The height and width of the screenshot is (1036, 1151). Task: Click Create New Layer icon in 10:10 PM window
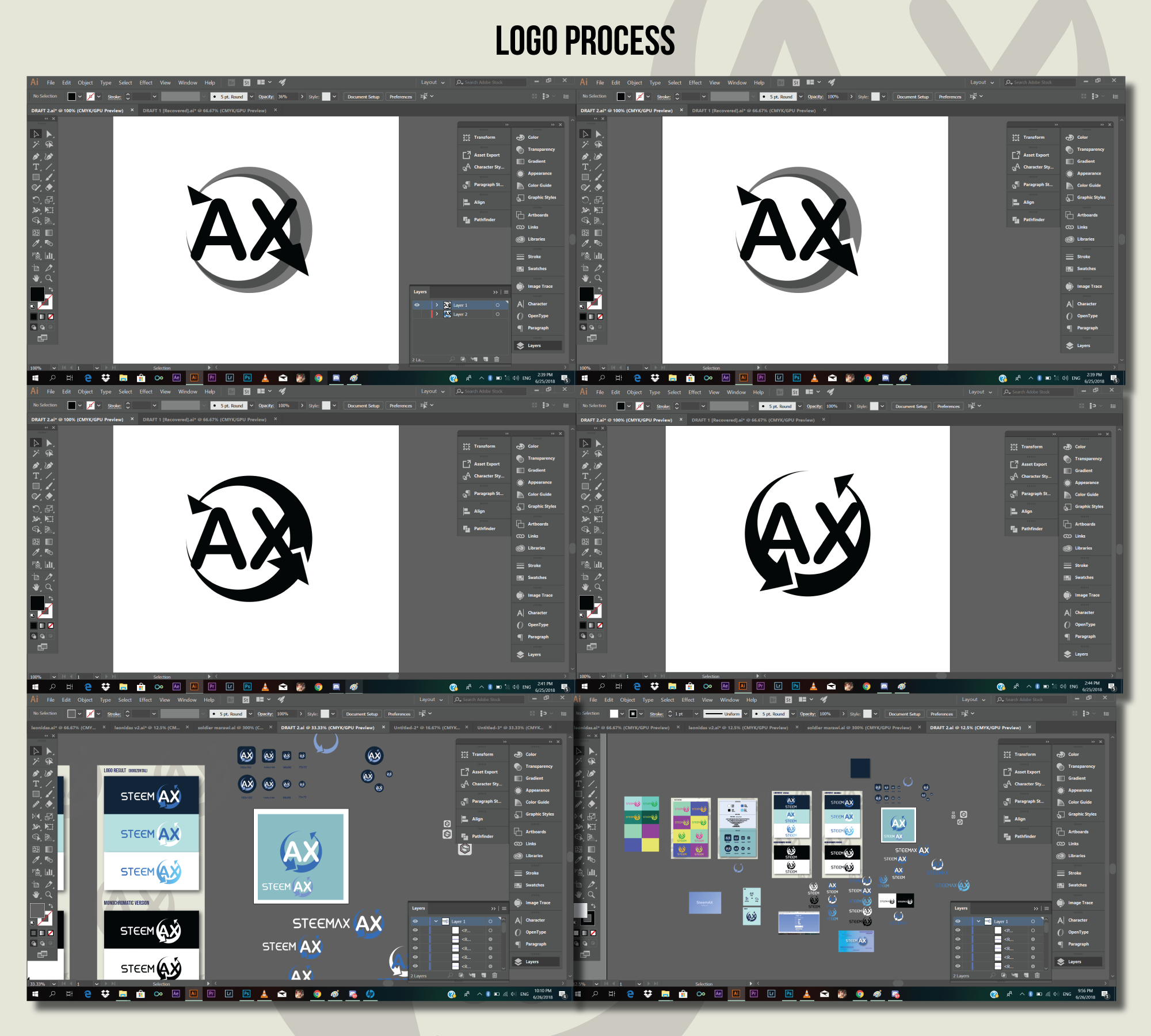tap(484, 976)
